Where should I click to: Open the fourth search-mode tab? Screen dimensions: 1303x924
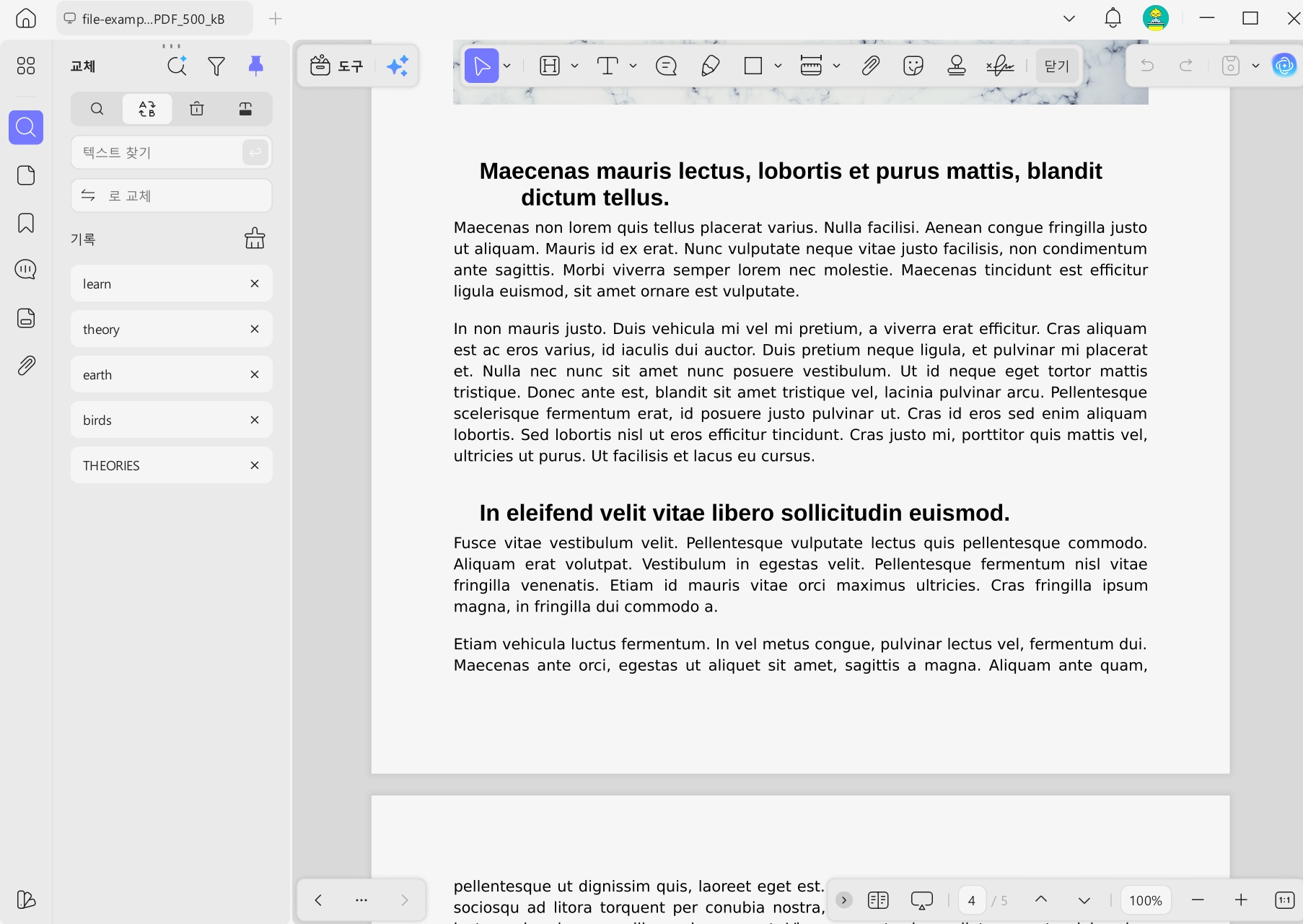[245, 109]
